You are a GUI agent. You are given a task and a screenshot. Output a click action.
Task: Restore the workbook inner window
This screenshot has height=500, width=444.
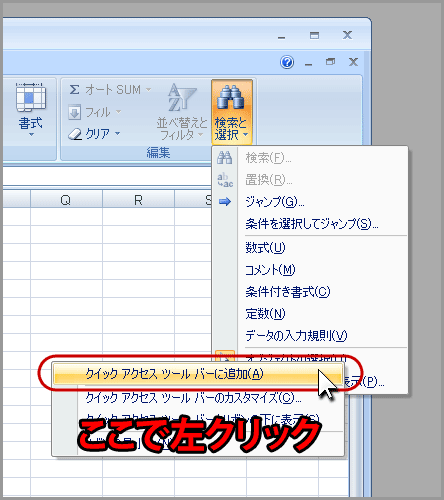[x=331, y=62]
